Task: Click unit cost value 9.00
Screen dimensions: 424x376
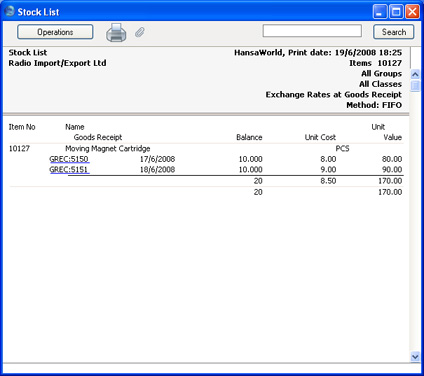Action: (x=328, y=170)
